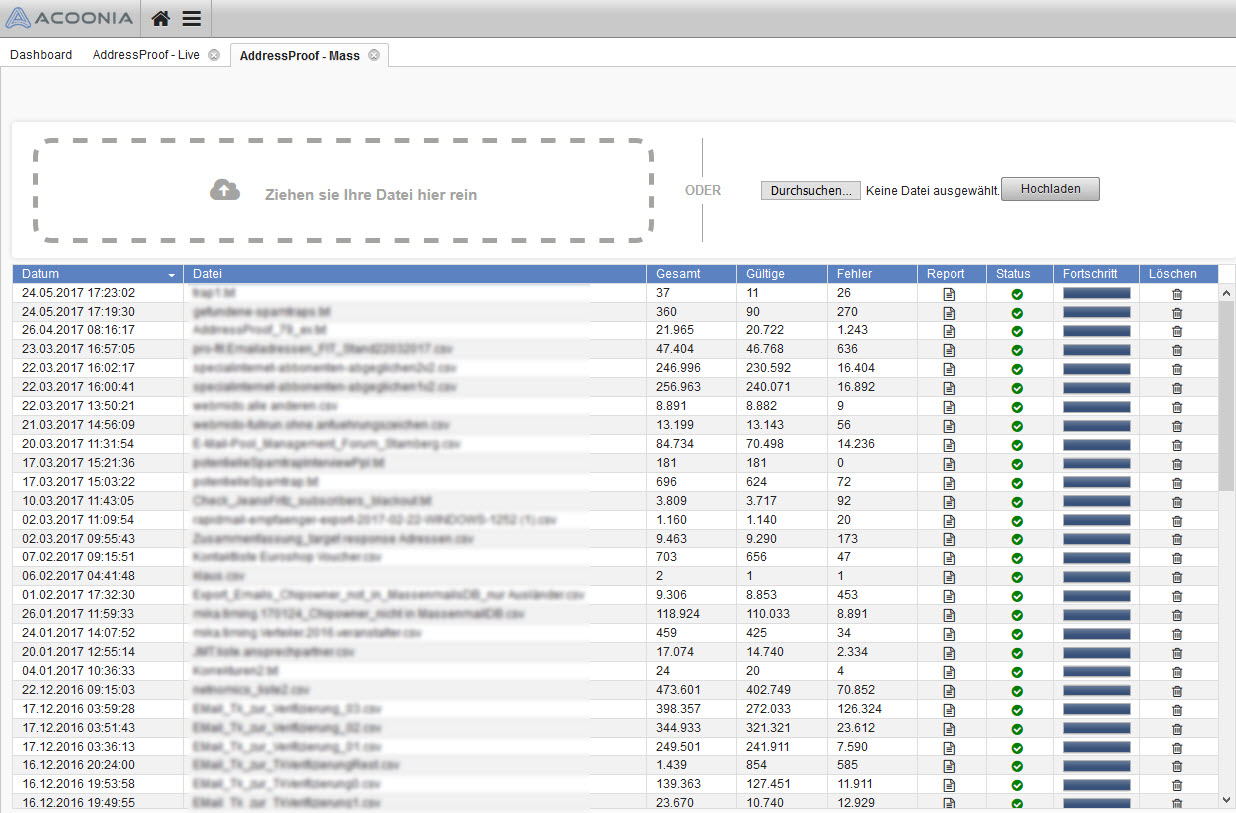This screenshot has width=1236, height=813.
Task: Click the table vertical scrollbar thumb
Action: click(1227, 396)
